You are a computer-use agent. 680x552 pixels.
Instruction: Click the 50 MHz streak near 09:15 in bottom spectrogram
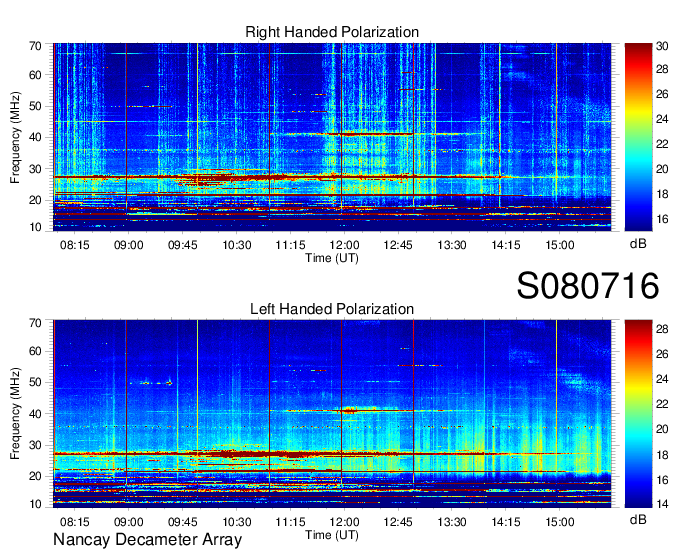152,383
